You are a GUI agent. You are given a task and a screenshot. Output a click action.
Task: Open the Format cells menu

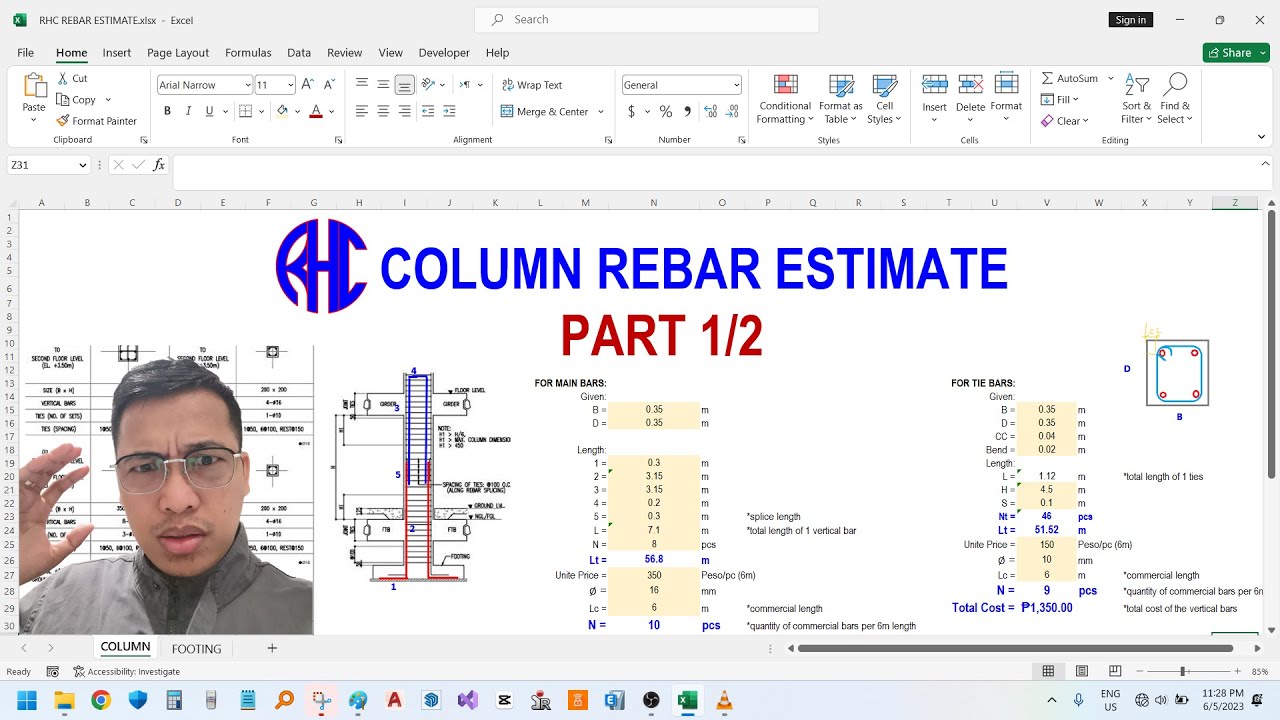(1006, 97)
